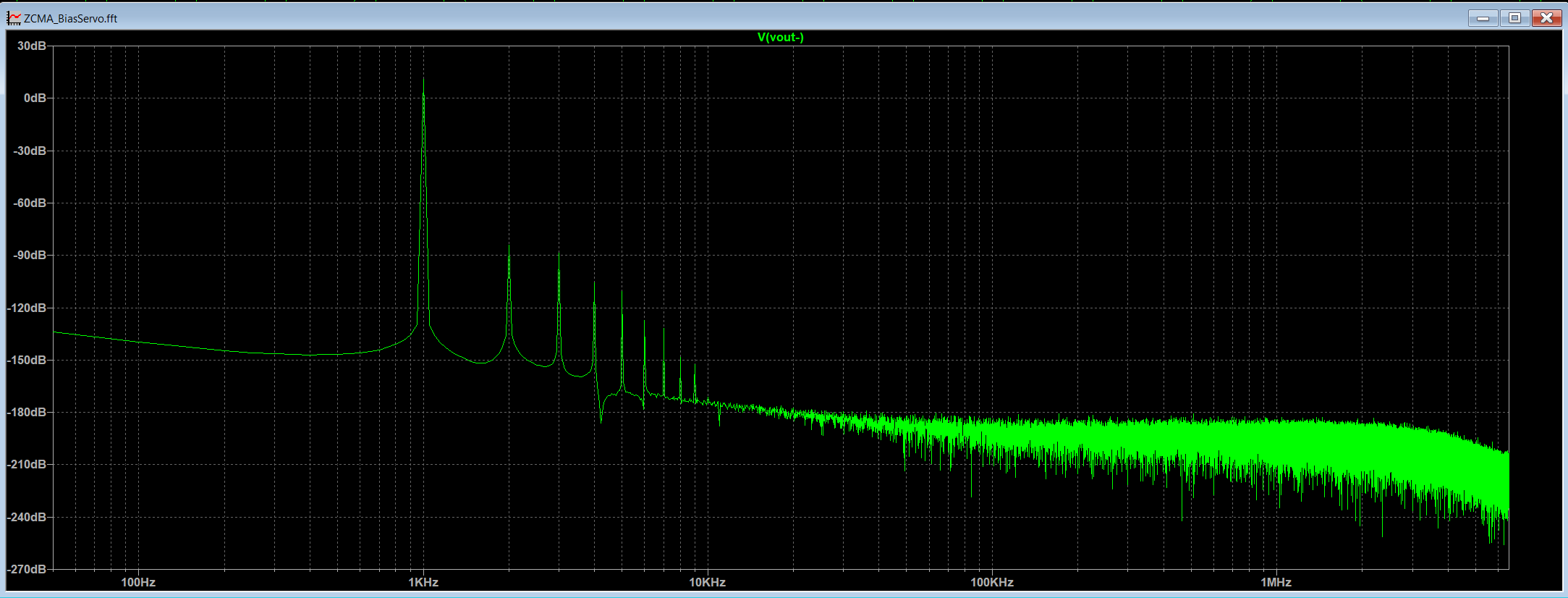Screen dimensions: 1568x598
Task: Click the 10KHz frequency axis label
Action: 707,582
